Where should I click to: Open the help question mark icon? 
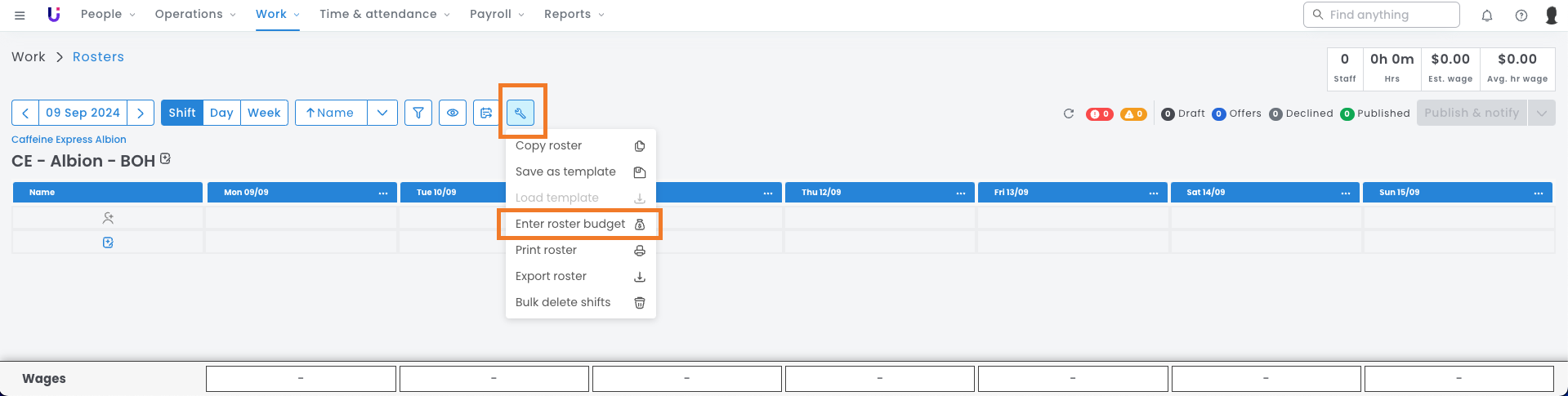(1521, 15)
